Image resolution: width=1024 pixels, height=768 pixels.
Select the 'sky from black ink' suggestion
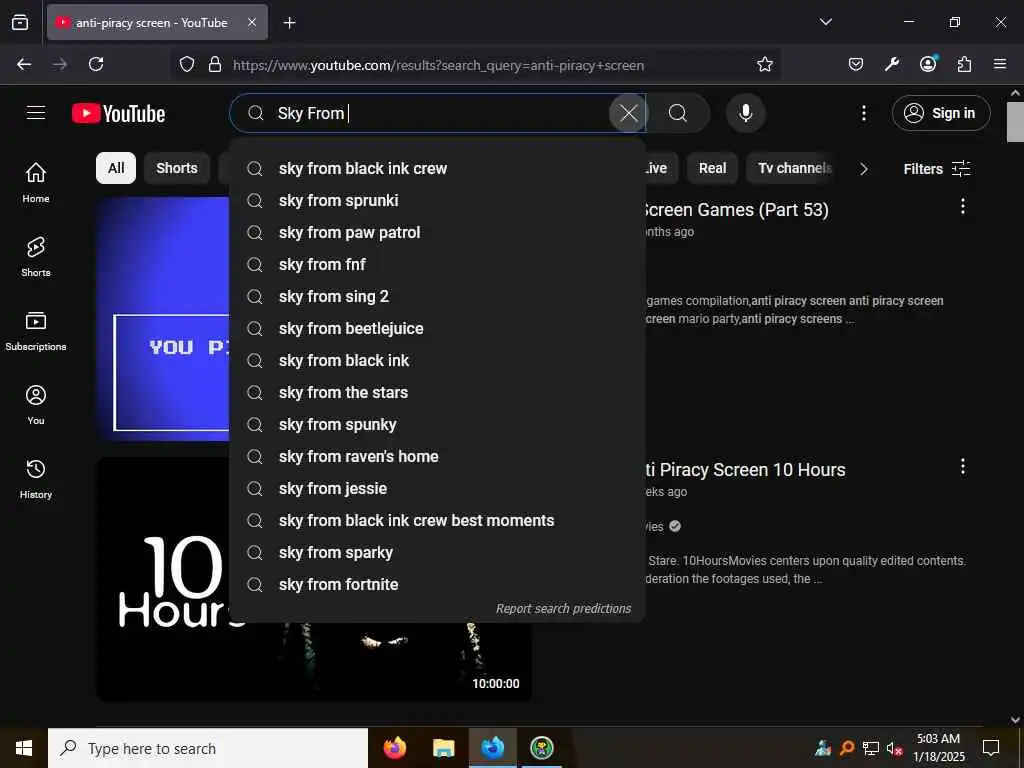(x=438, y=360)
